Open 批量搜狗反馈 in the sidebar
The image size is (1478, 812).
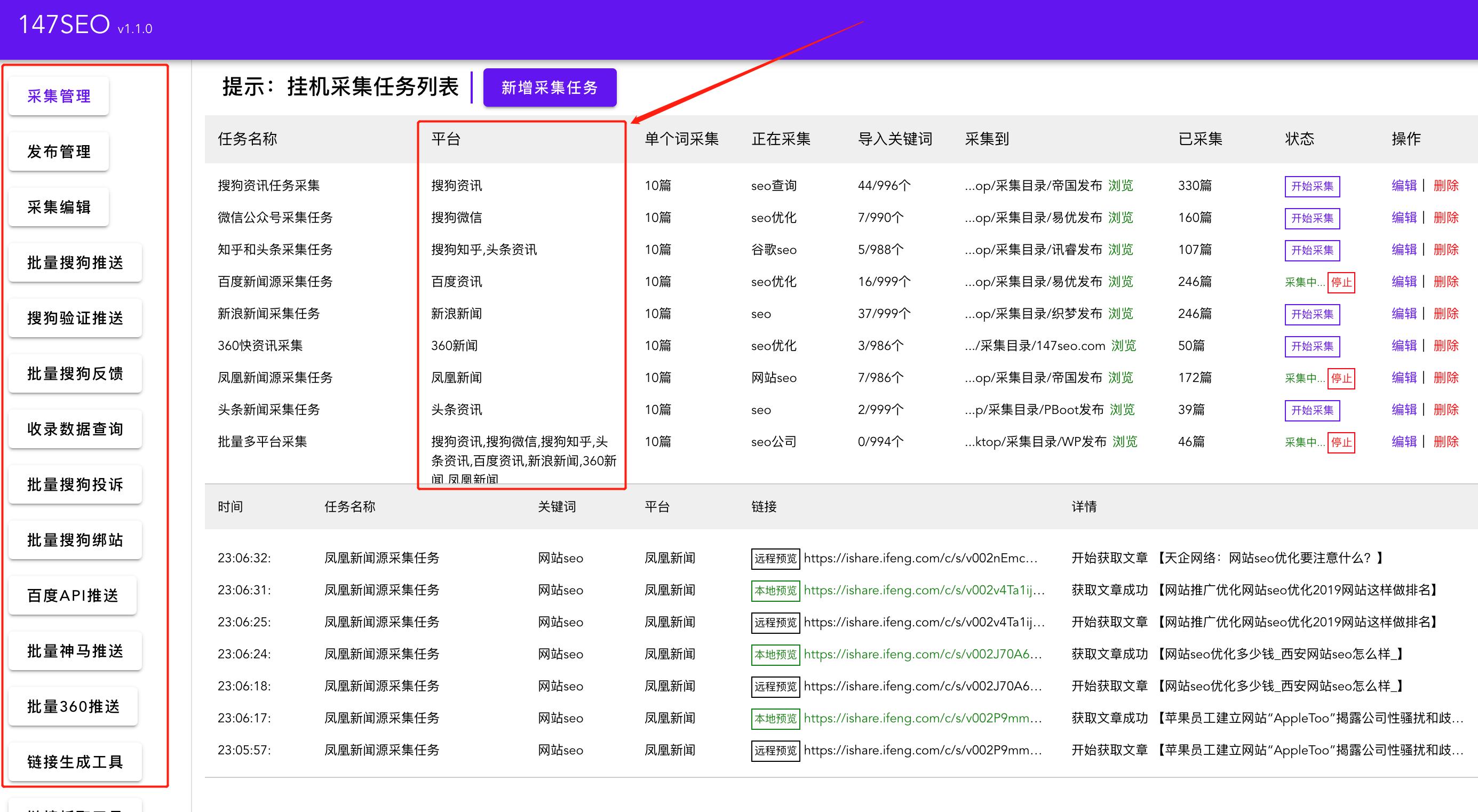(x=75, y=373)
